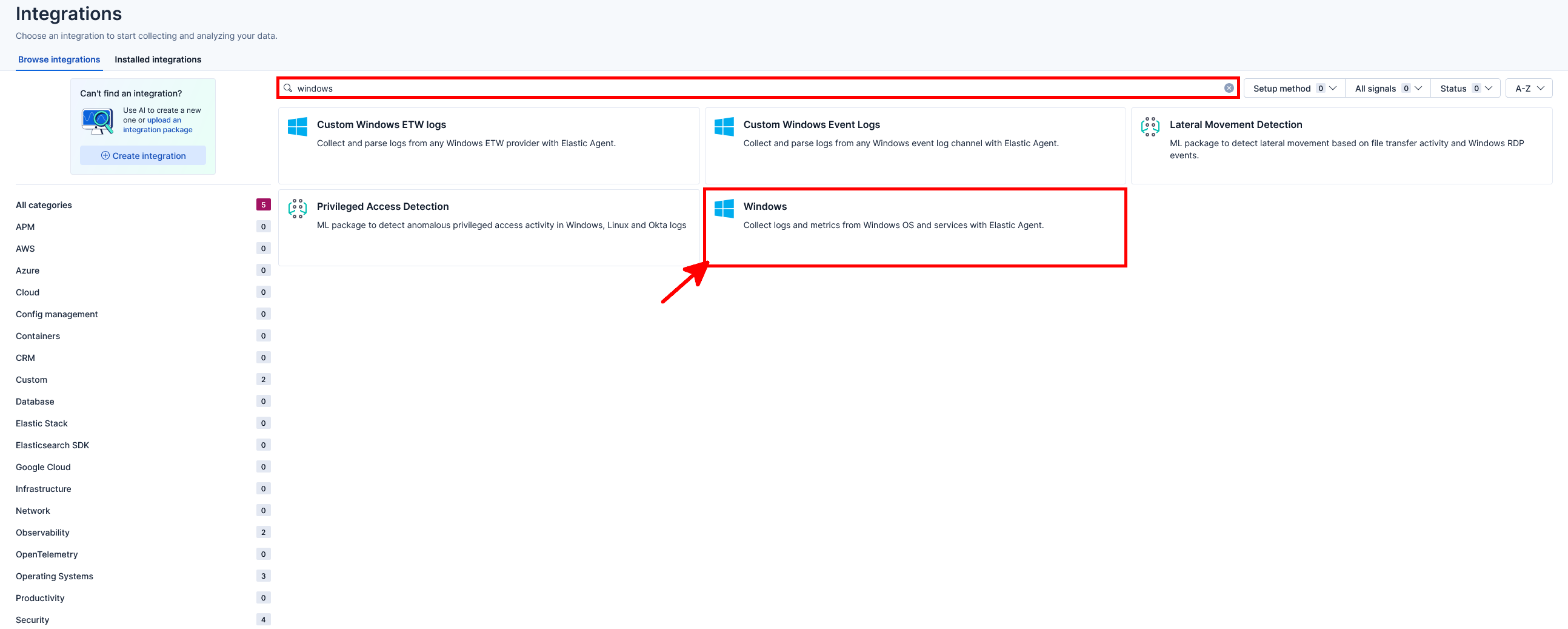Open the Custom Windows ETW logs title

pyautogui.click(x=381, y=124)
